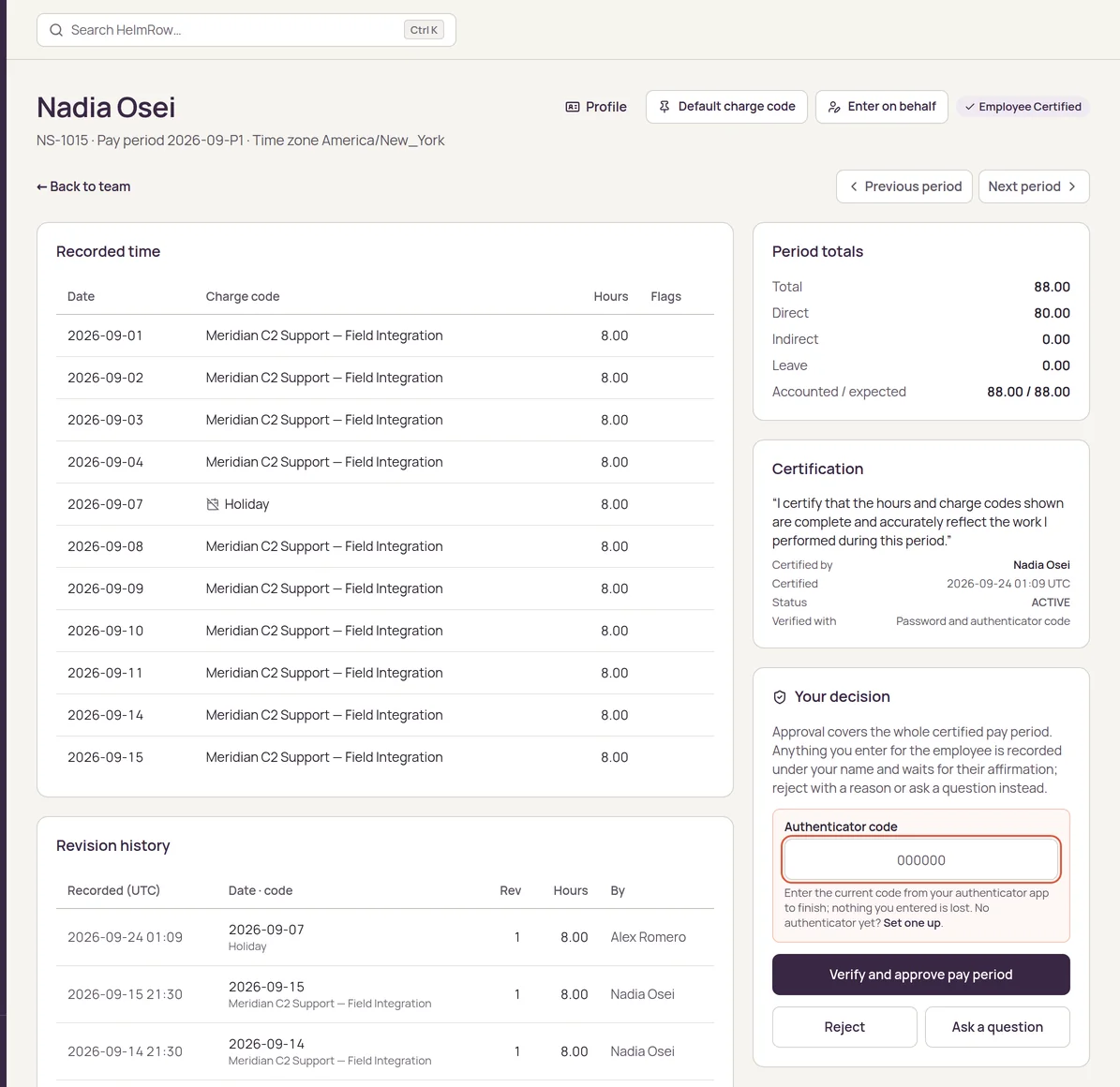Click the 2026-09-08 date cell
Screen dimensions: 1120x1087
105,546
